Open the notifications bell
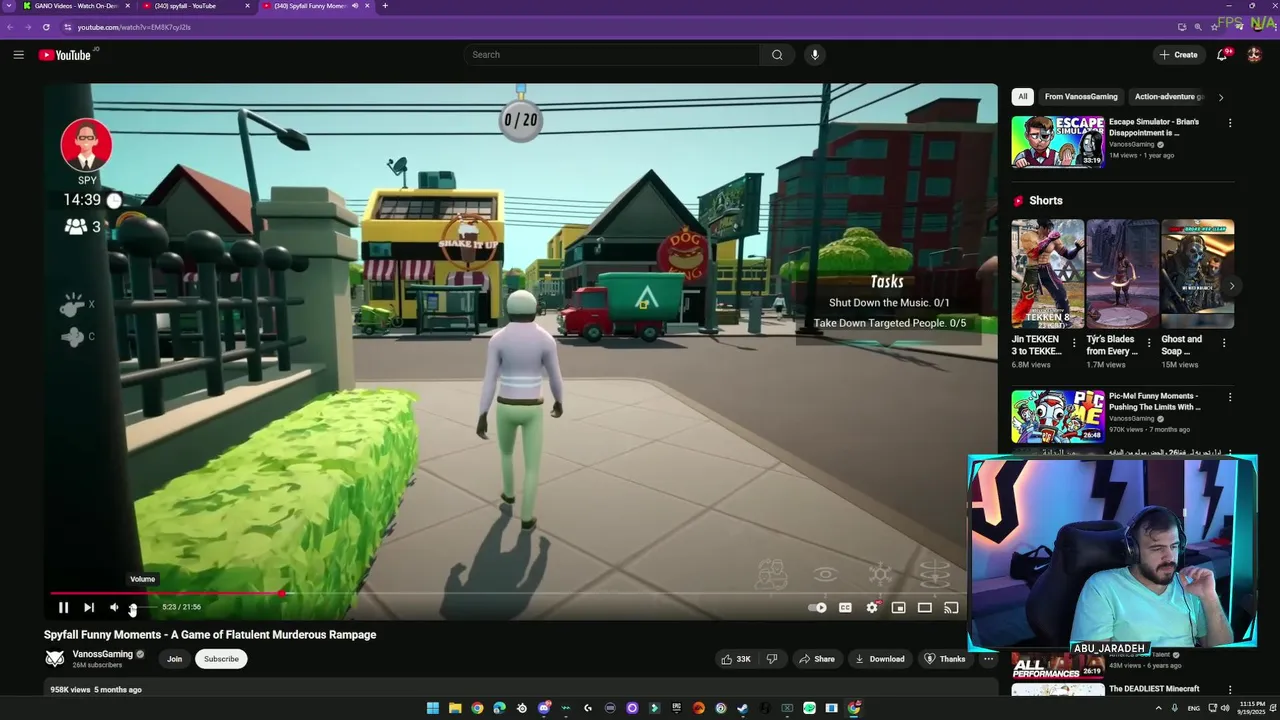This screenshot has height=720, width=1280. [1222, 55]
